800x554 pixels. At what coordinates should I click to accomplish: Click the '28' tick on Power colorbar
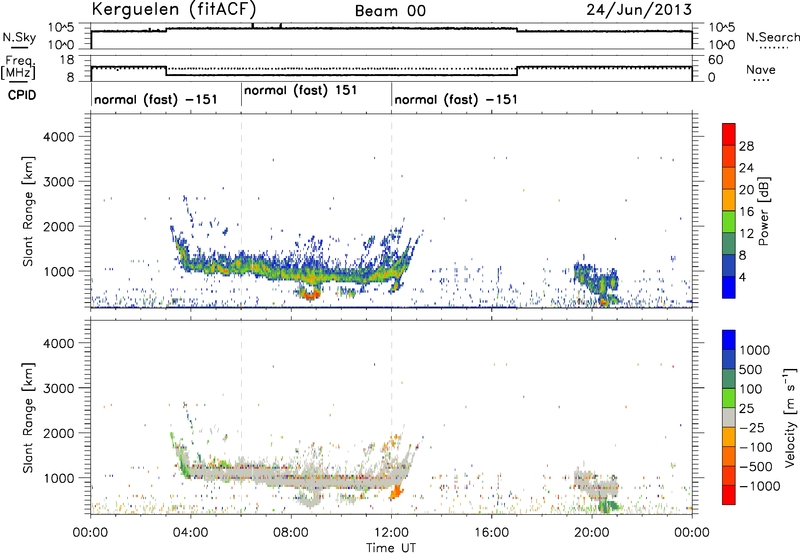(x=746, y=146)
